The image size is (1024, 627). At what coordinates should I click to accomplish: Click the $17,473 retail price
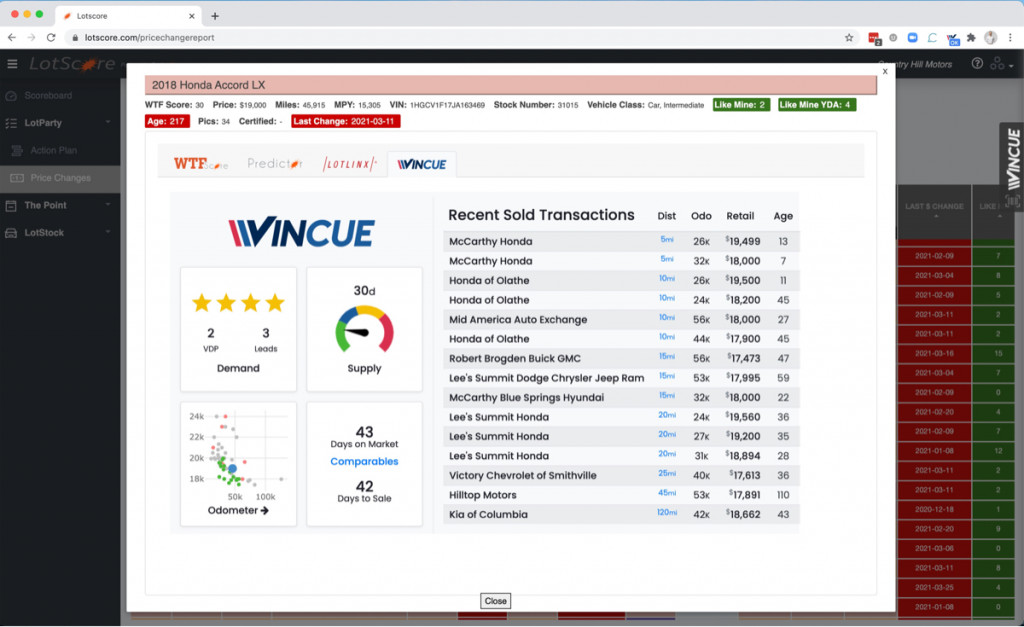coord(743,359)
